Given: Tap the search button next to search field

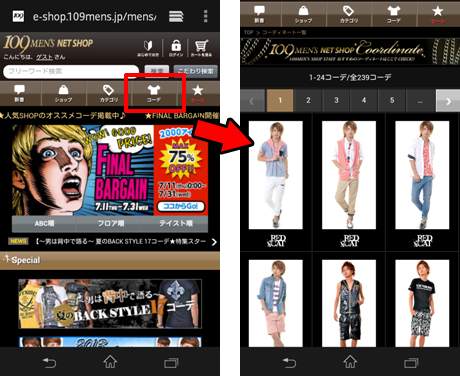Looking at the screenshot, I should [x=157, y=71].
